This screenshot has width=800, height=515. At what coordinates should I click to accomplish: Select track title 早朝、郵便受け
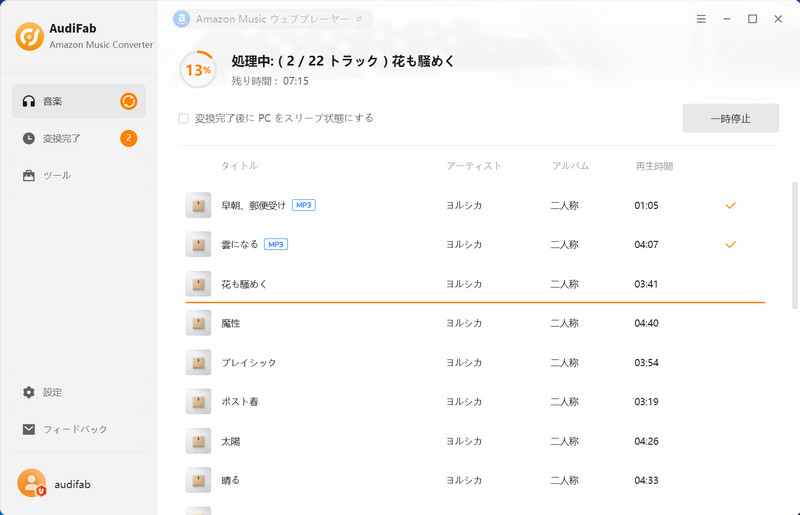[253, 205]
